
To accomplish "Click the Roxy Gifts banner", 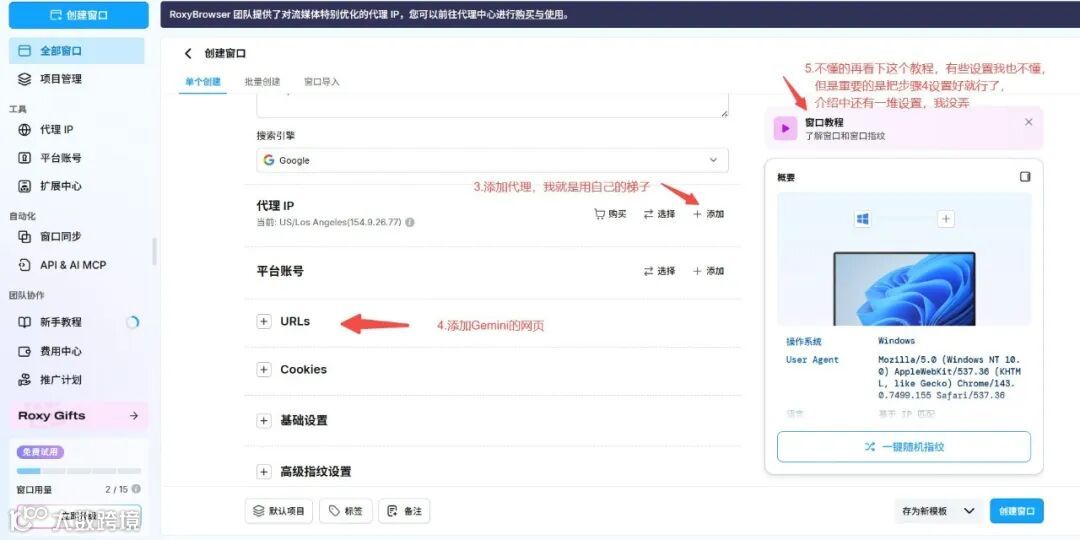I will [78, 415].
